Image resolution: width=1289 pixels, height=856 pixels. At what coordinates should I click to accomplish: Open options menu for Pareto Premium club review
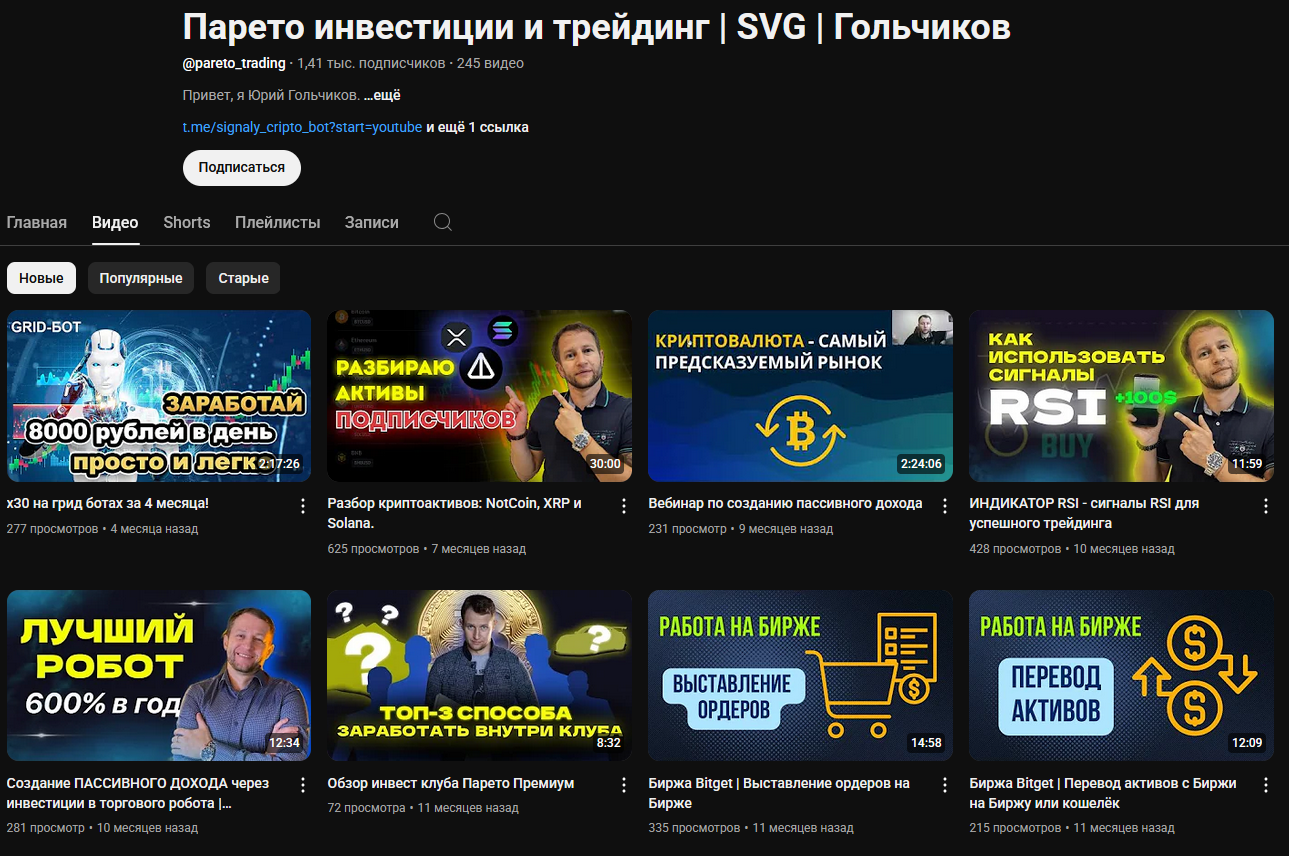click(623, 786)
